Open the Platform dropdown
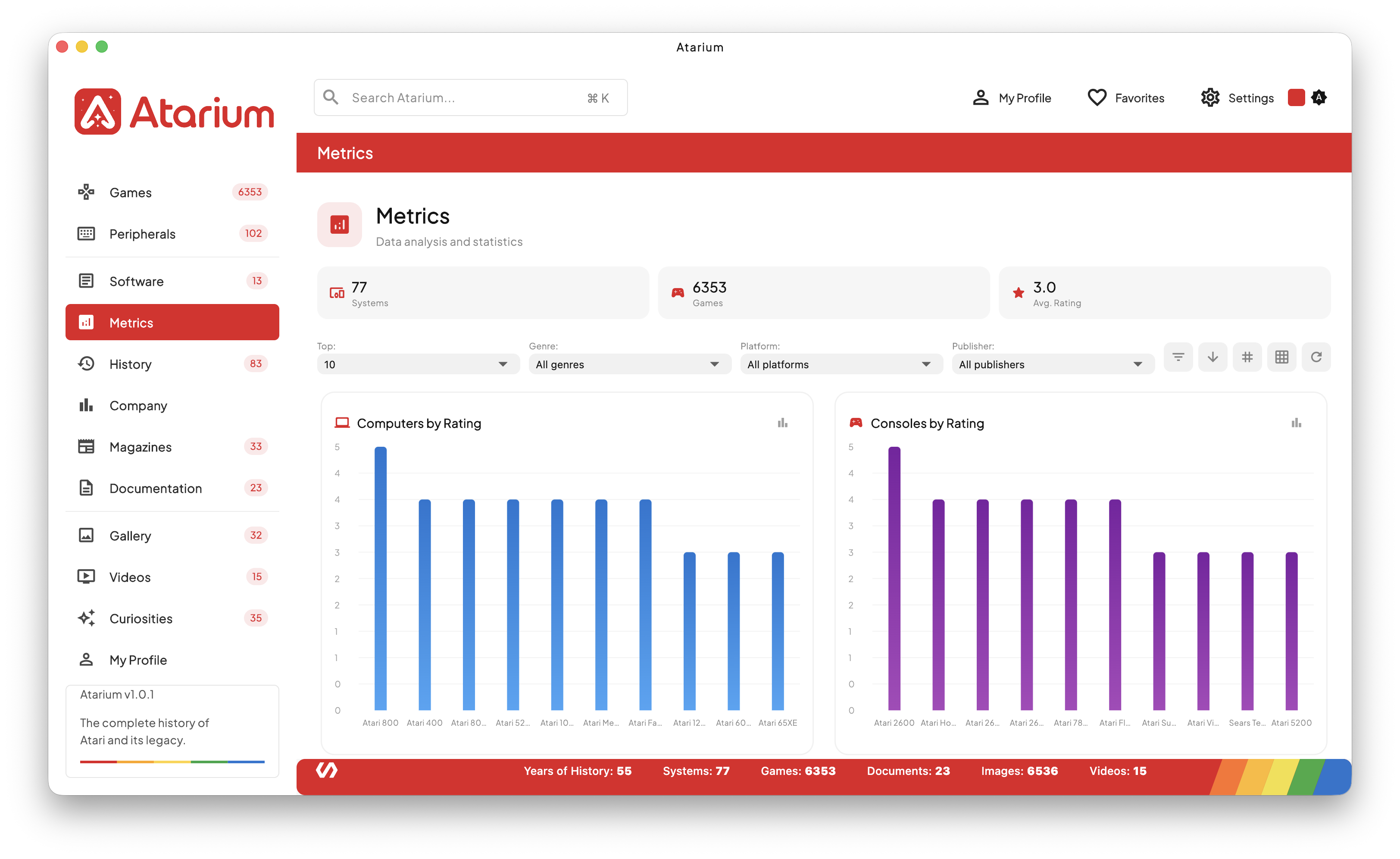Screen dimensions: 1400x859 [x=841, y=364]
